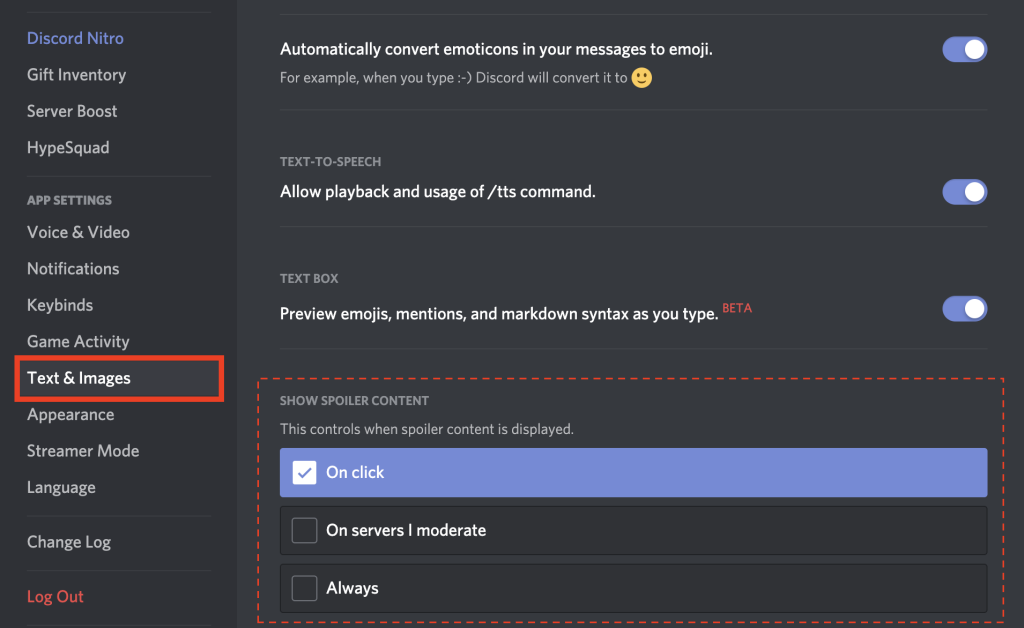Open the Server Boost section
Screen dimensions: 1024x628
(x=72, y=112)
